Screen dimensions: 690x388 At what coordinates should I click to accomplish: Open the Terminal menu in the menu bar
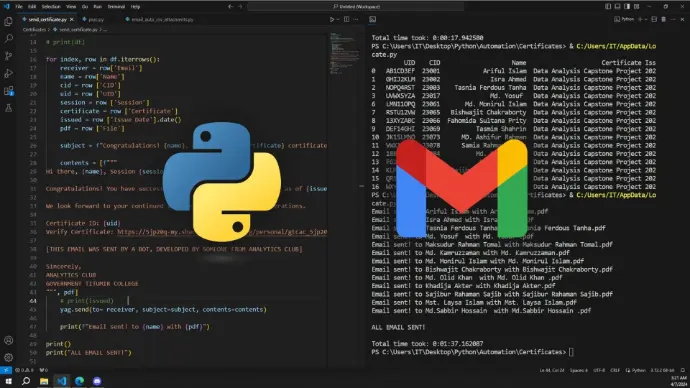click(x=116, y=7)
